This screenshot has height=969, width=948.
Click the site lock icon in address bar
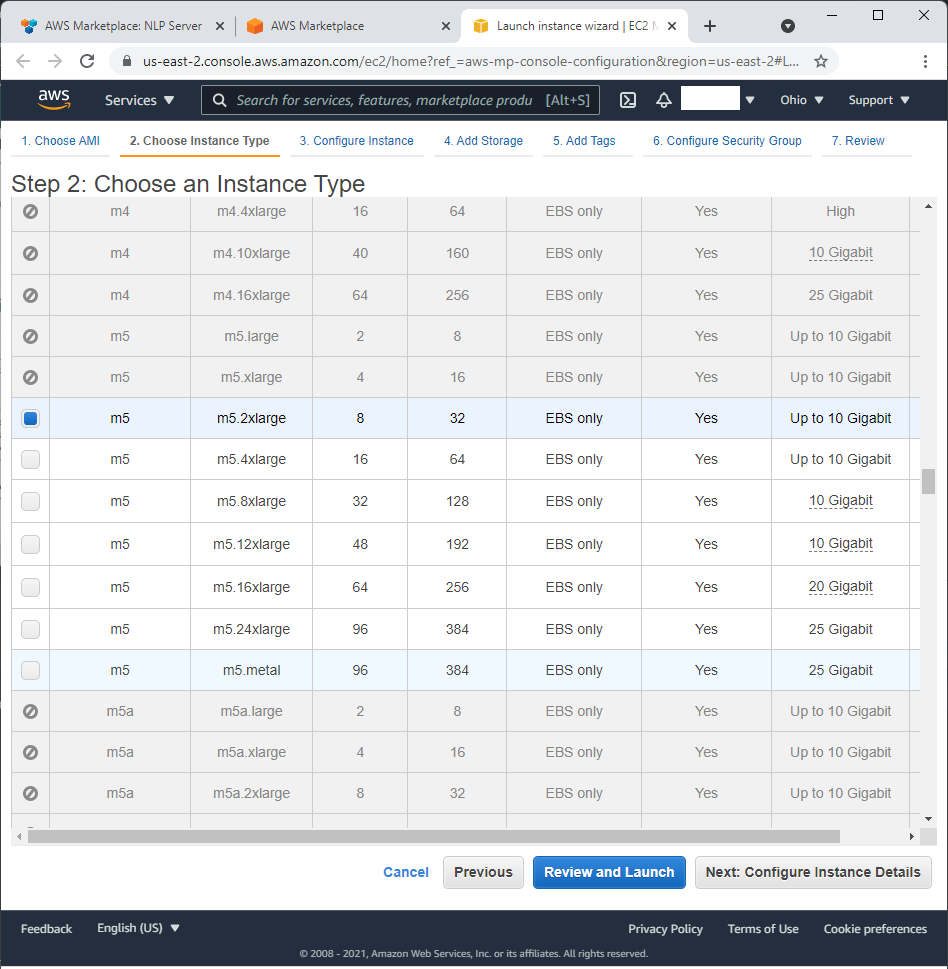[x=127, y=61]
